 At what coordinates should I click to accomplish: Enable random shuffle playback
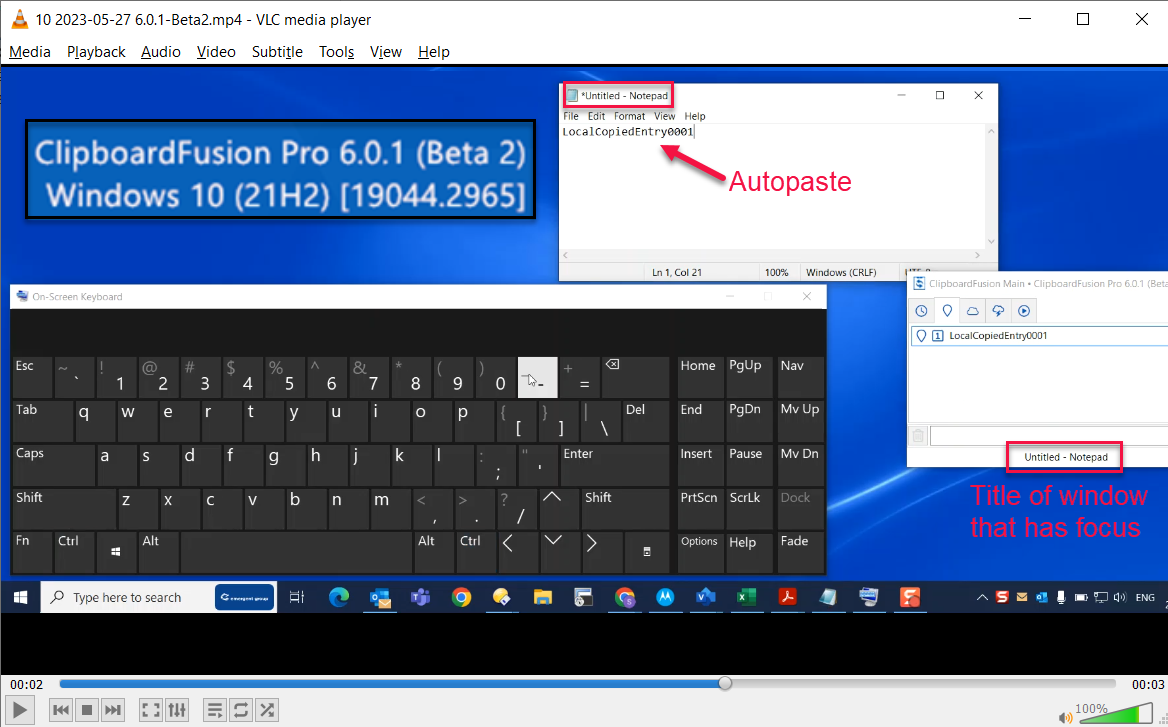tap(267, 710)
